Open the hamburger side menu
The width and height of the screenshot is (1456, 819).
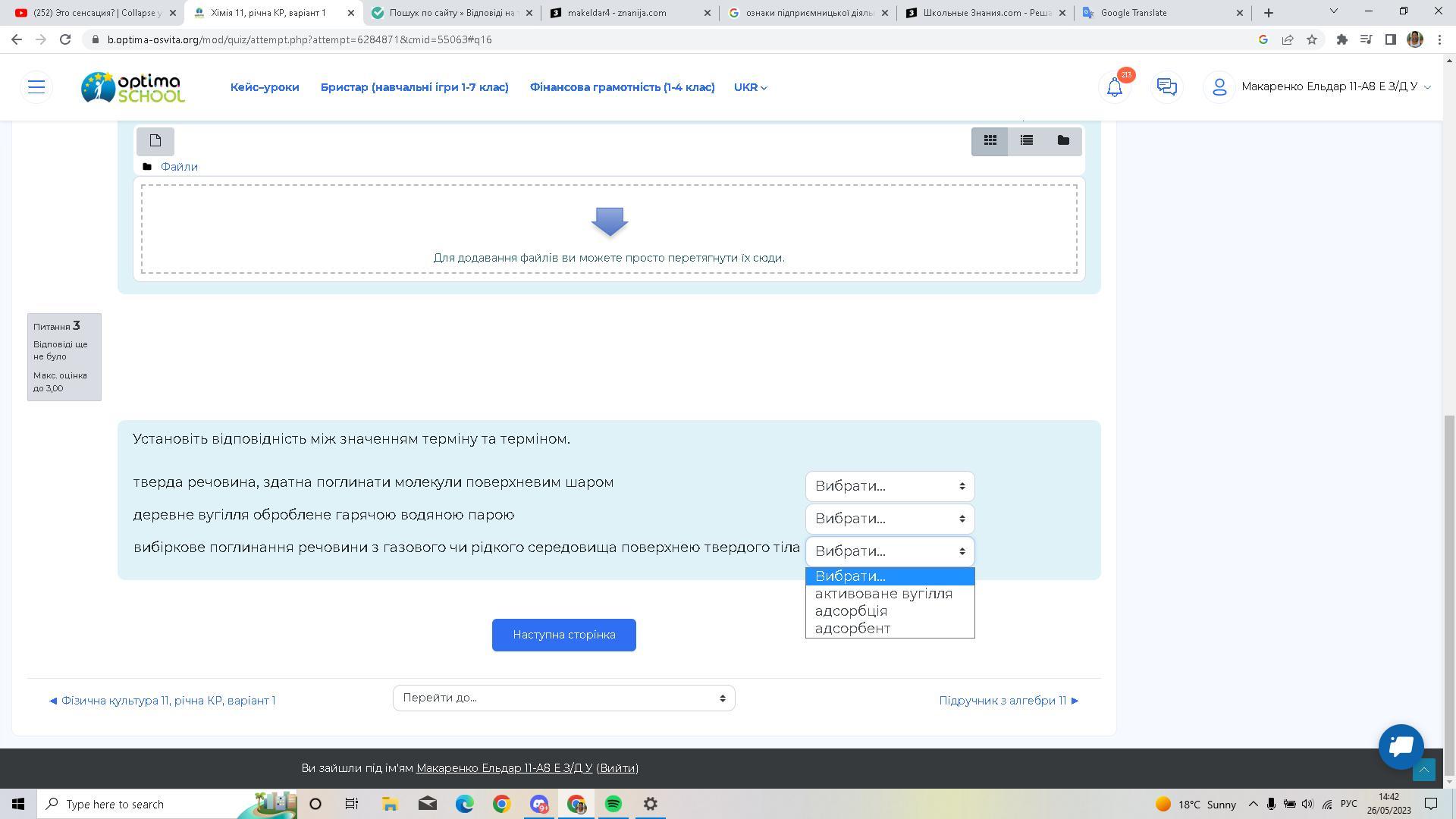point(36,87)
